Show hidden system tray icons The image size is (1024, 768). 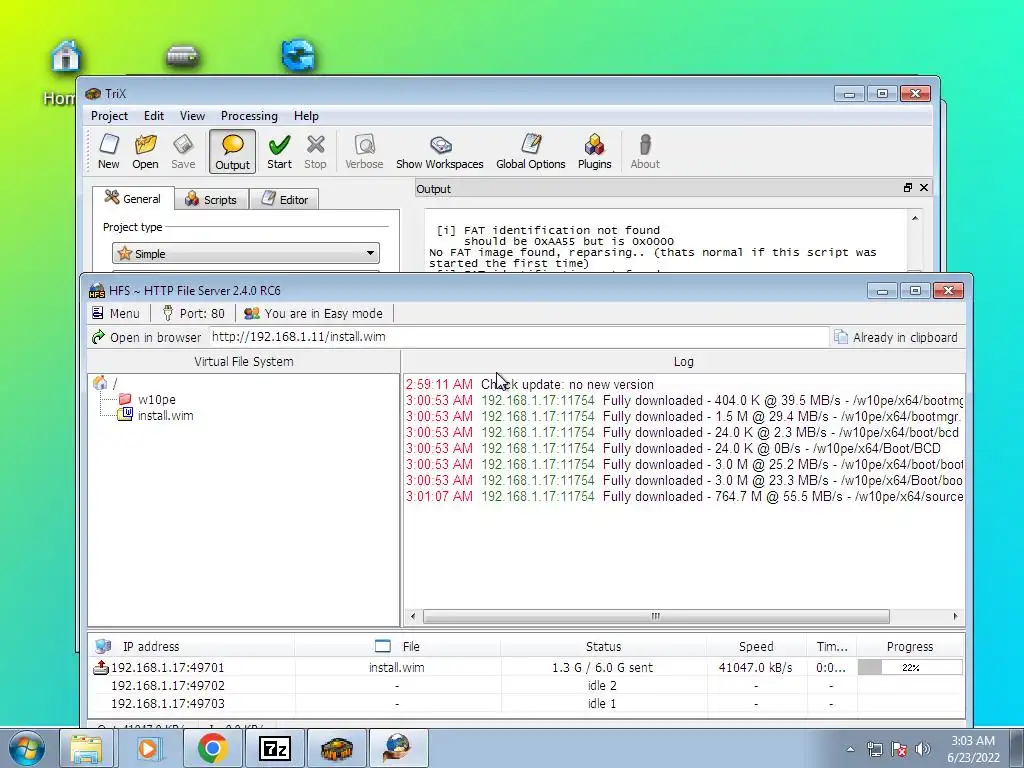850,749
